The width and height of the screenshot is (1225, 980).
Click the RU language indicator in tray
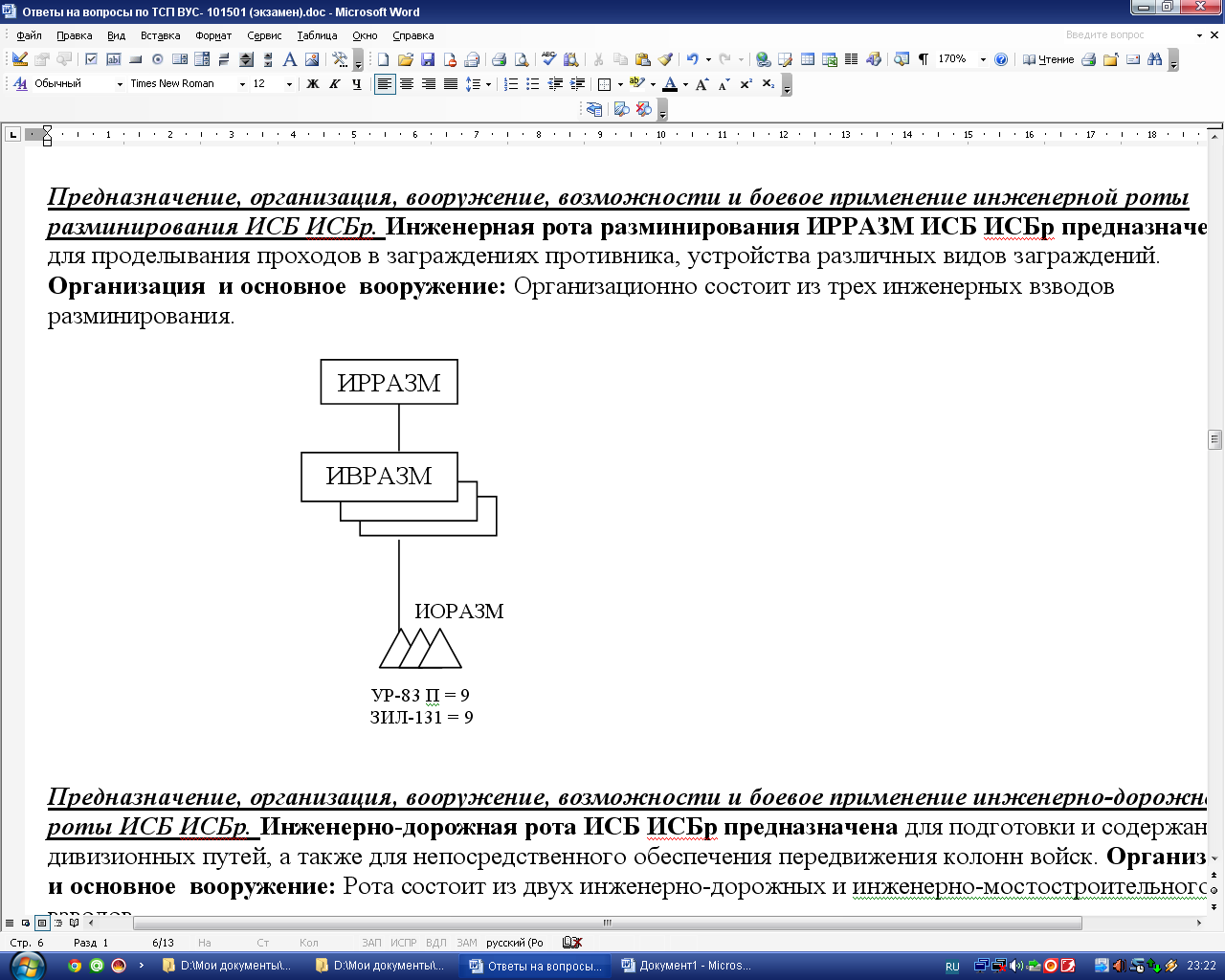click(x=952, y=967)
